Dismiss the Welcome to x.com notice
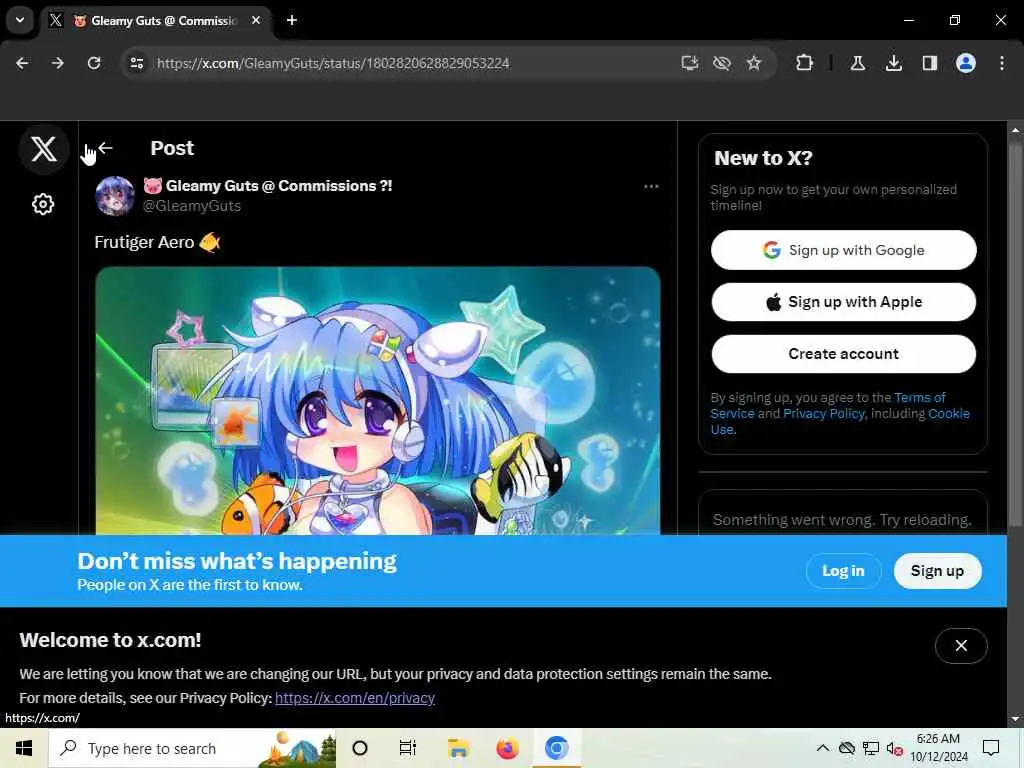 (961, 646)
